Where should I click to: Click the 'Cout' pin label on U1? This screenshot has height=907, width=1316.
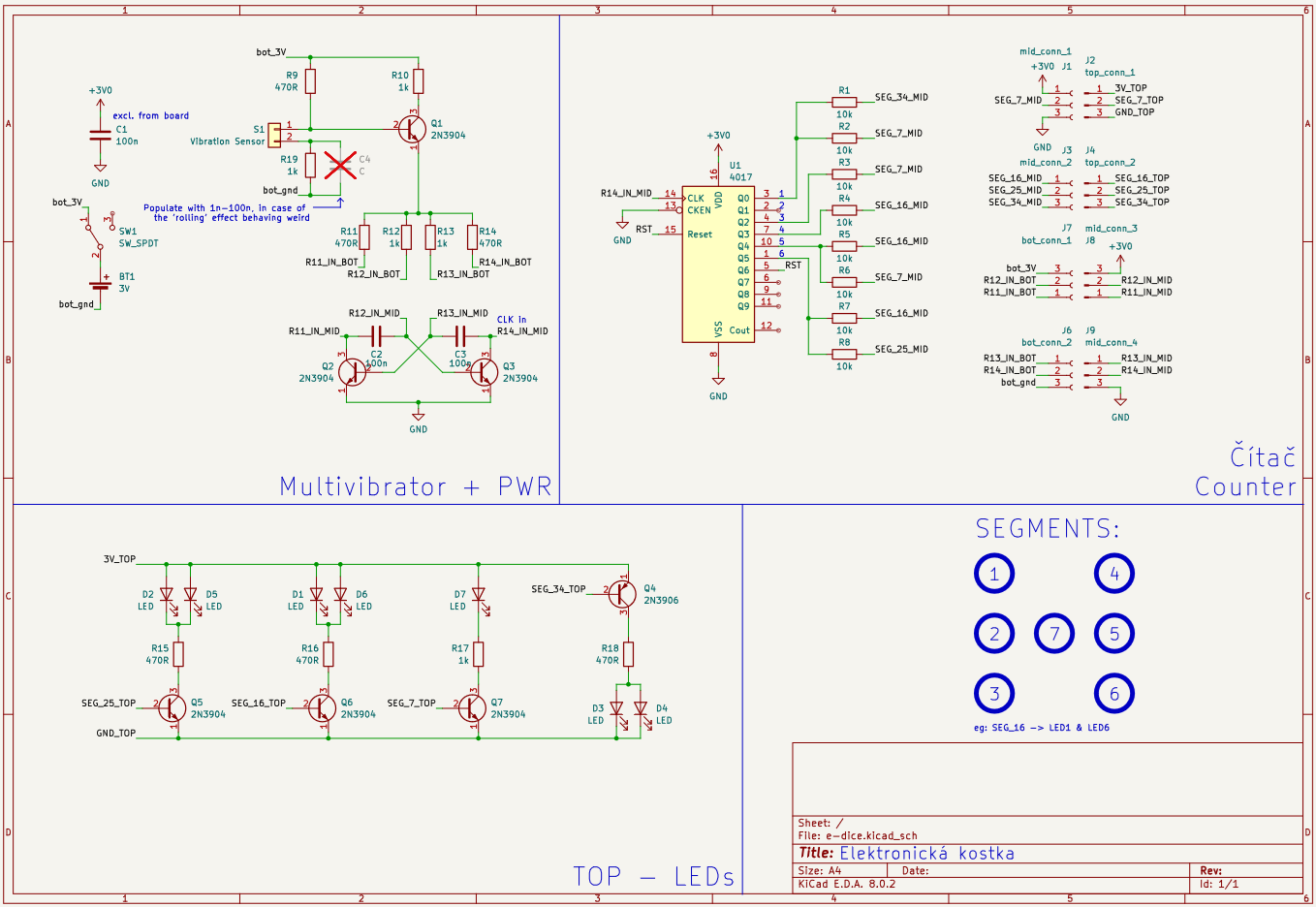pos(739,330)
